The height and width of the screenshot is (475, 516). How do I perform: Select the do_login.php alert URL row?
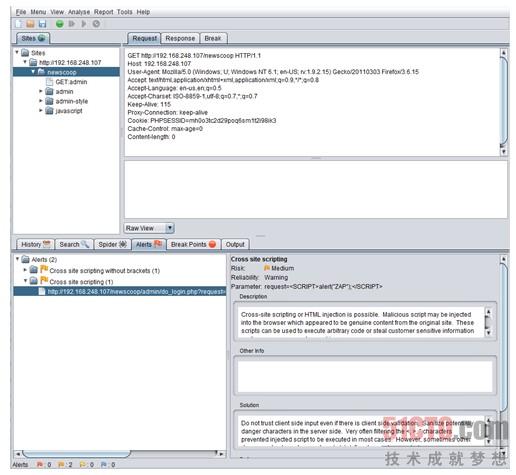[120, 292]
